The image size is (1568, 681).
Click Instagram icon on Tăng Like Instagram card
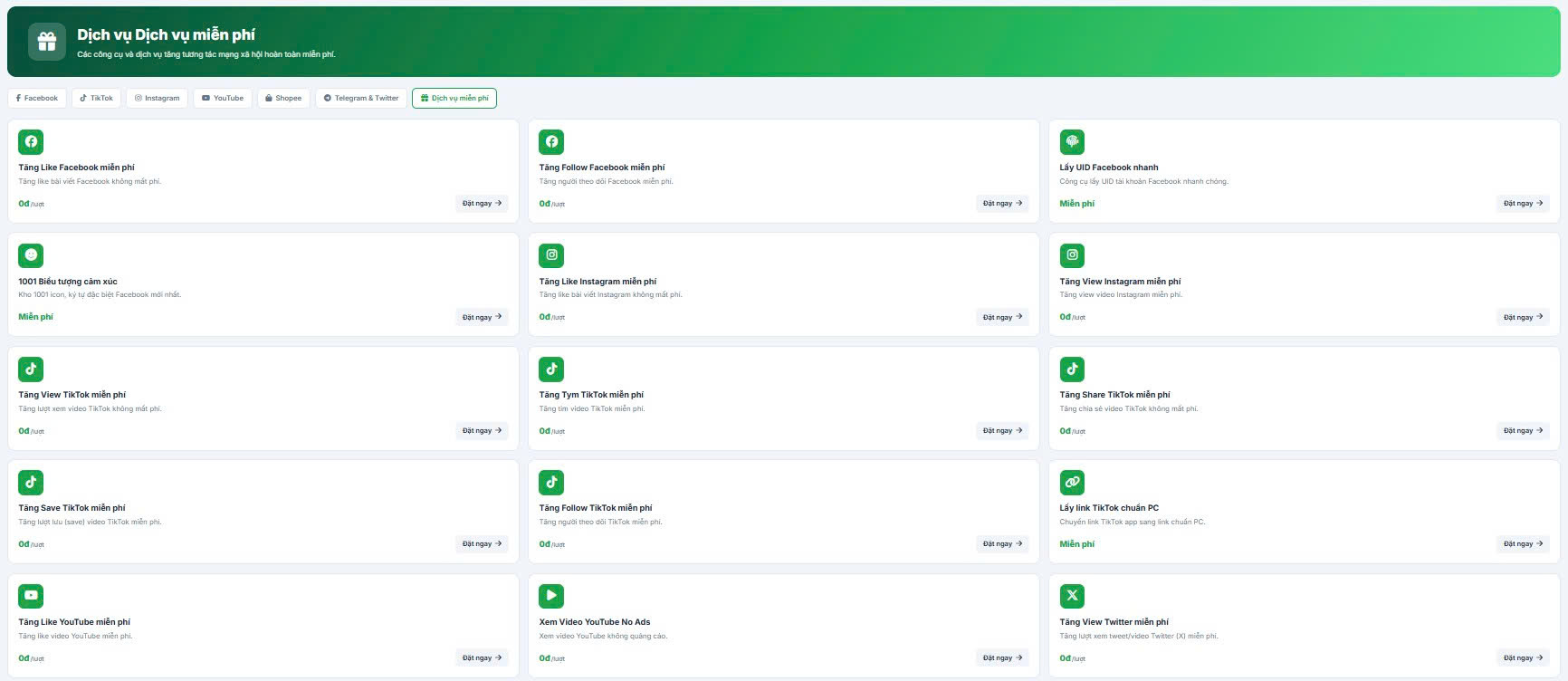[551, 255]
